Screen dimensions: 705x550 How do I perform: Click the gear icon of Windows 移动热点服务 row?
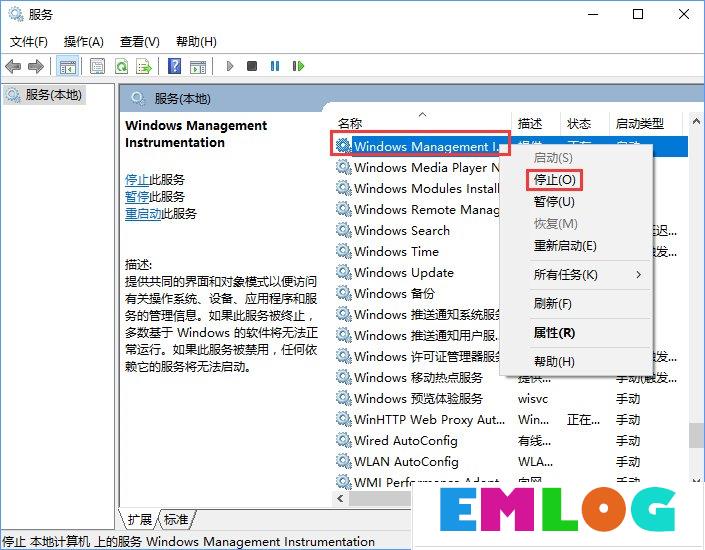(344, 377)
